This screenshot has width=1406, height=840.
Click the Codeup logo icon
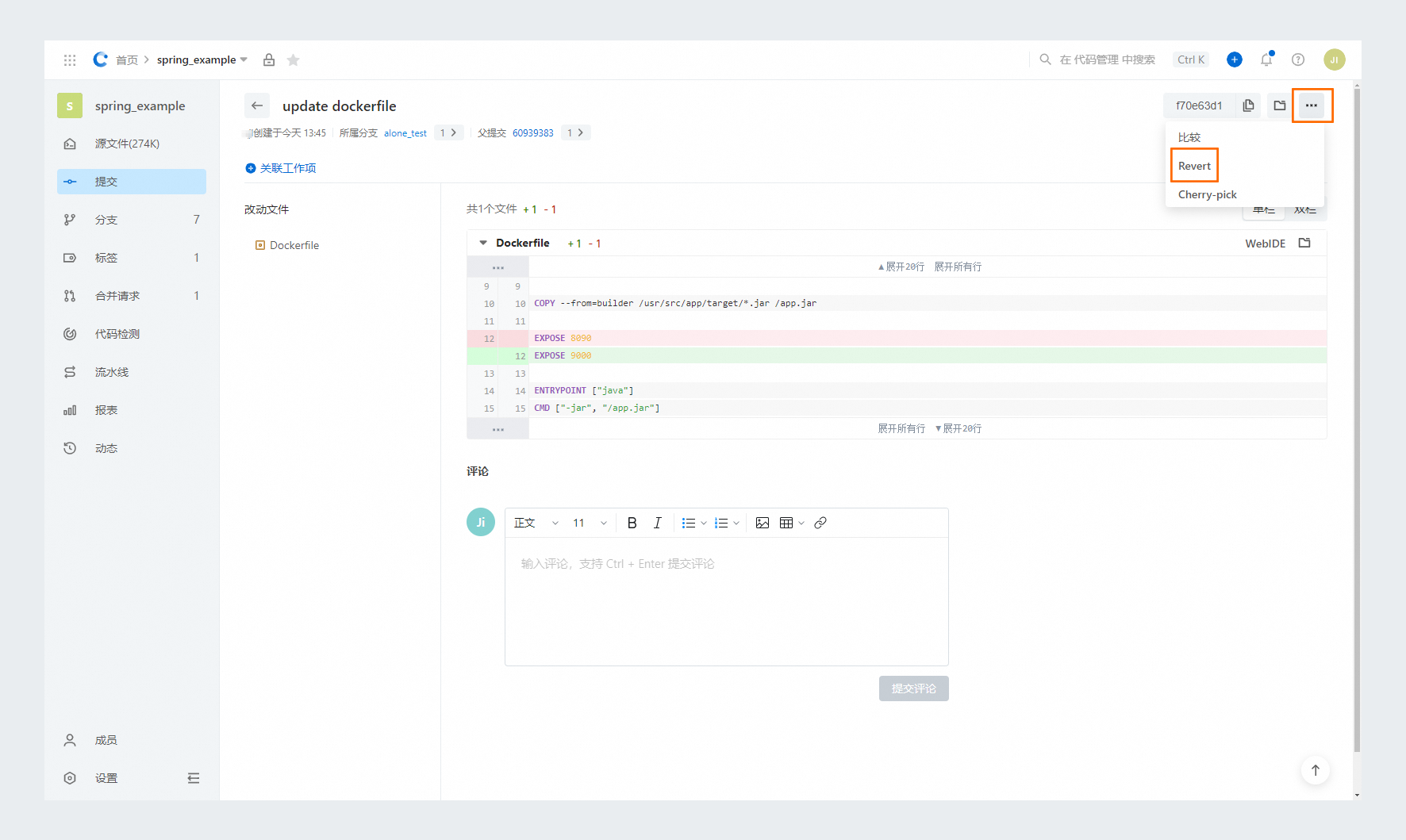[x=100, y=59]
